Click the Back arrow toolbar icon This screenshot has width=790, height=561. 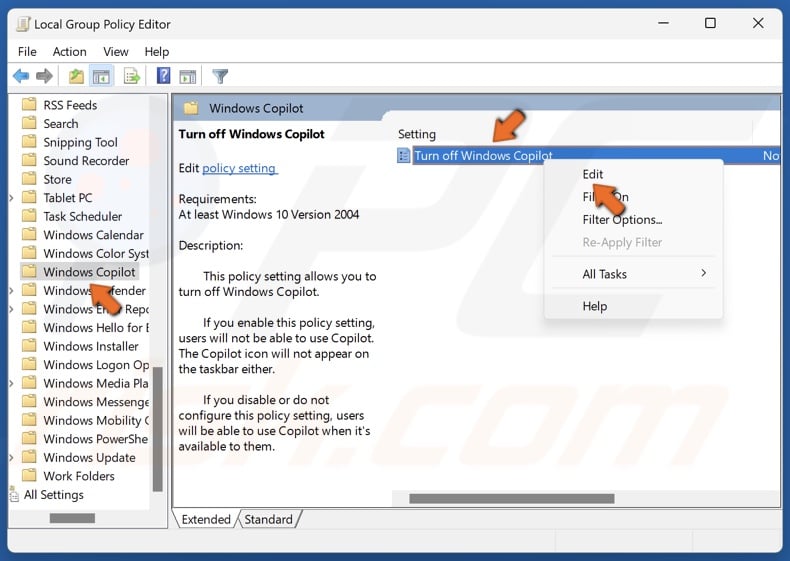tap(21, 76)
